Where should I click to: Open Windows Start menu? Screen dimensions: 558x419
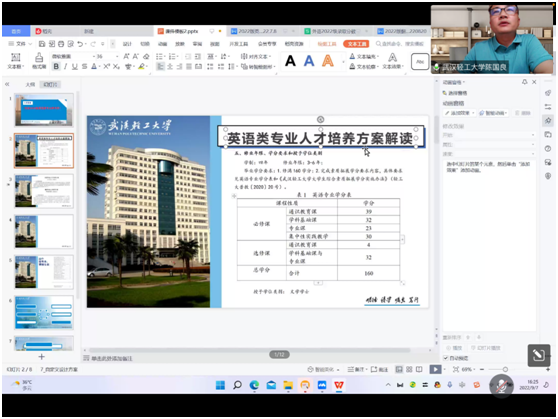click(220, 385)
